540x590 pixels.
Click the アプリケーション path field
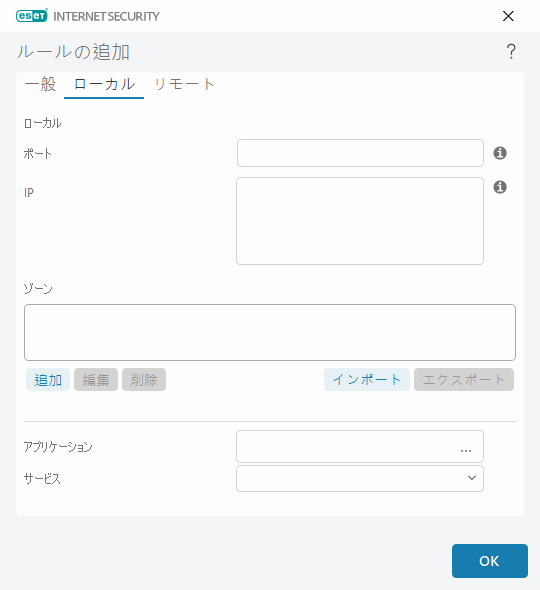coord(360,447)
